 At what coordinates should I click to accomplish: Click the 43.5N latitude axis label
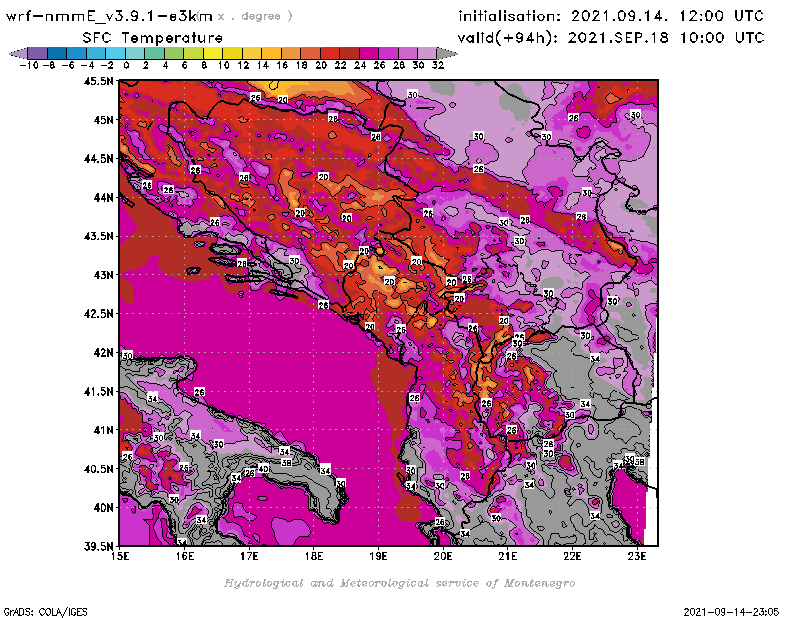(x=98, y=236)
